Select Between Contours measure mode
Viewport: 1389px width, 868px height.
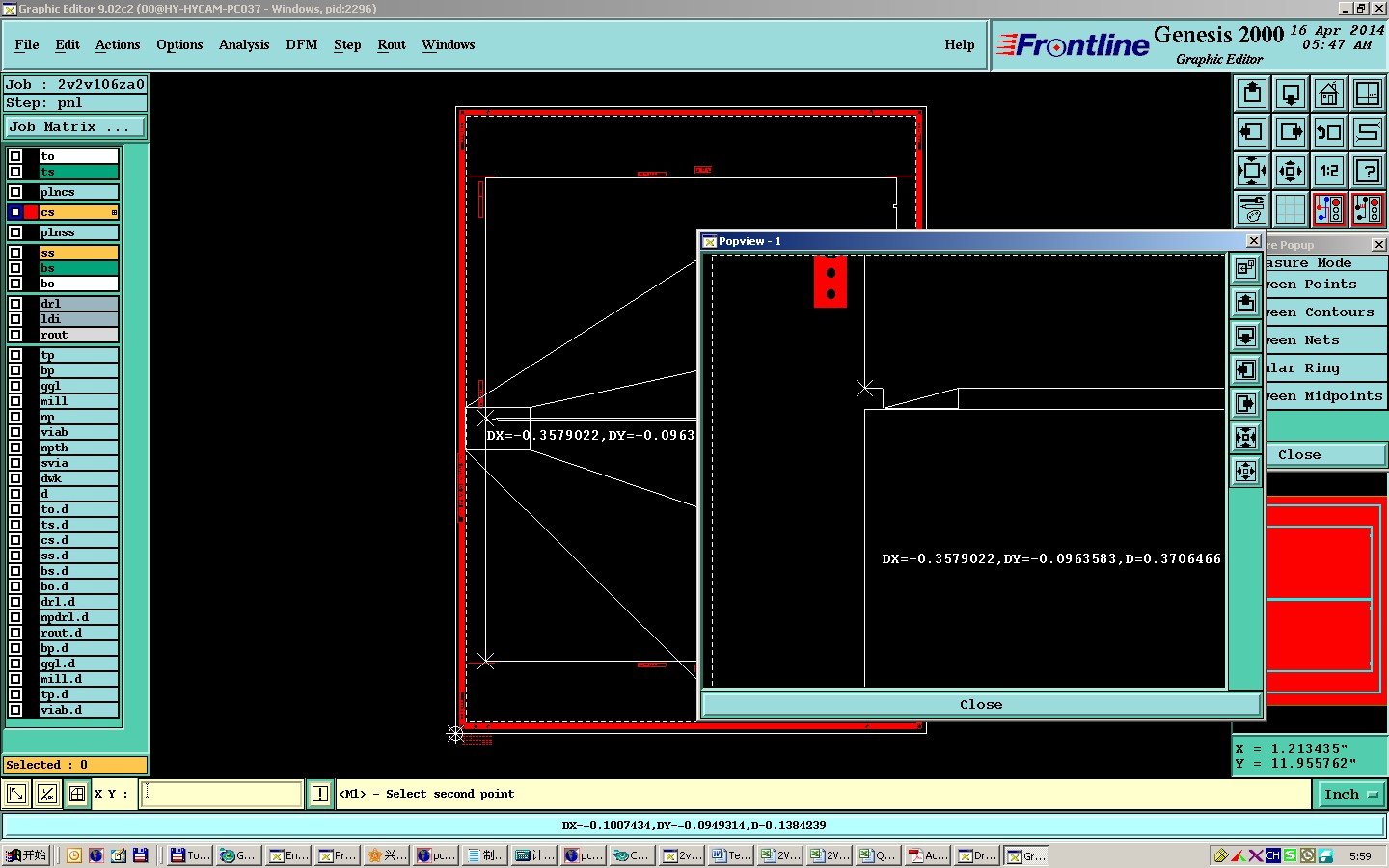(1326, 312)
